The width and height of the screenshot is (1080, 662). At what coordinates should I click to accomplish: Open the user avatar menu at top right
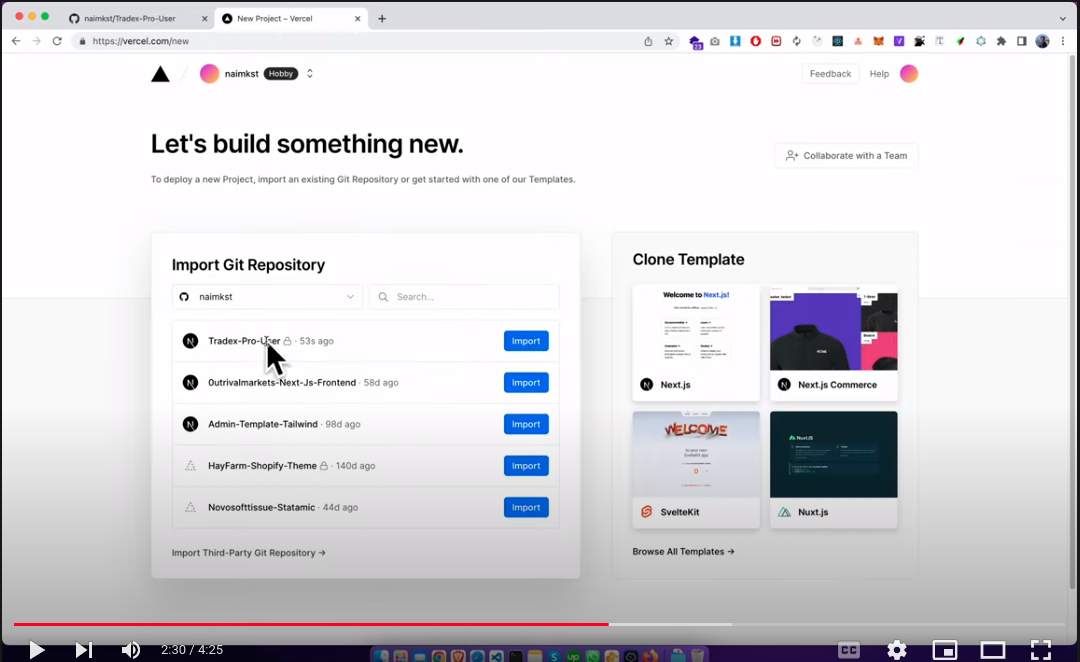tap(908, 74)
